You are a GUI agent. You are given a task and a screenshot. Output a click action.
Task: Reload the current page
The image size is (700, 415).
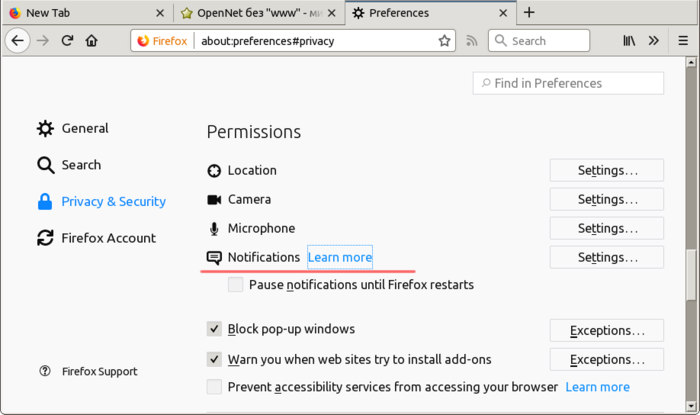pos(67,41)
